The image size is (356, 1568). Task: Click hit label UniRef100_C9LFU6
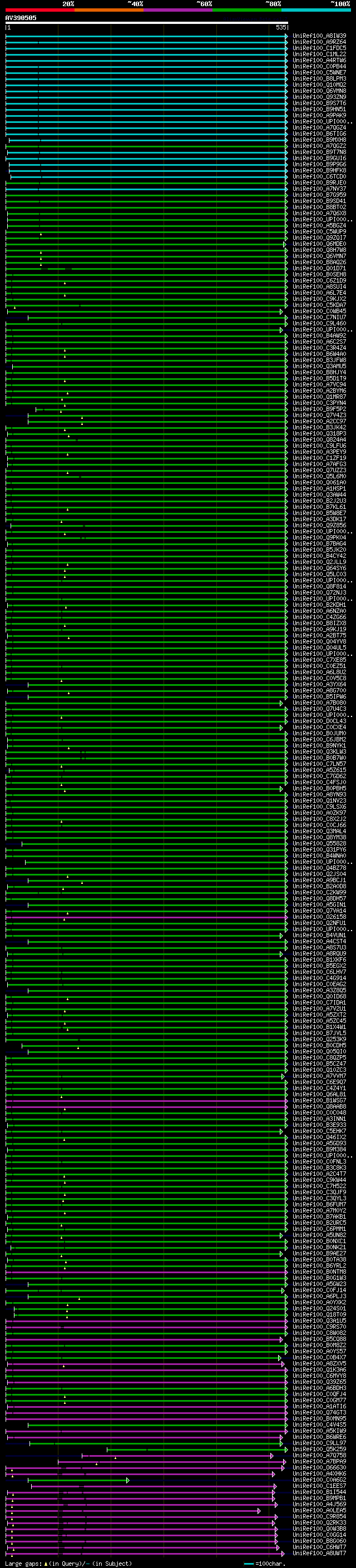(319, 446)
